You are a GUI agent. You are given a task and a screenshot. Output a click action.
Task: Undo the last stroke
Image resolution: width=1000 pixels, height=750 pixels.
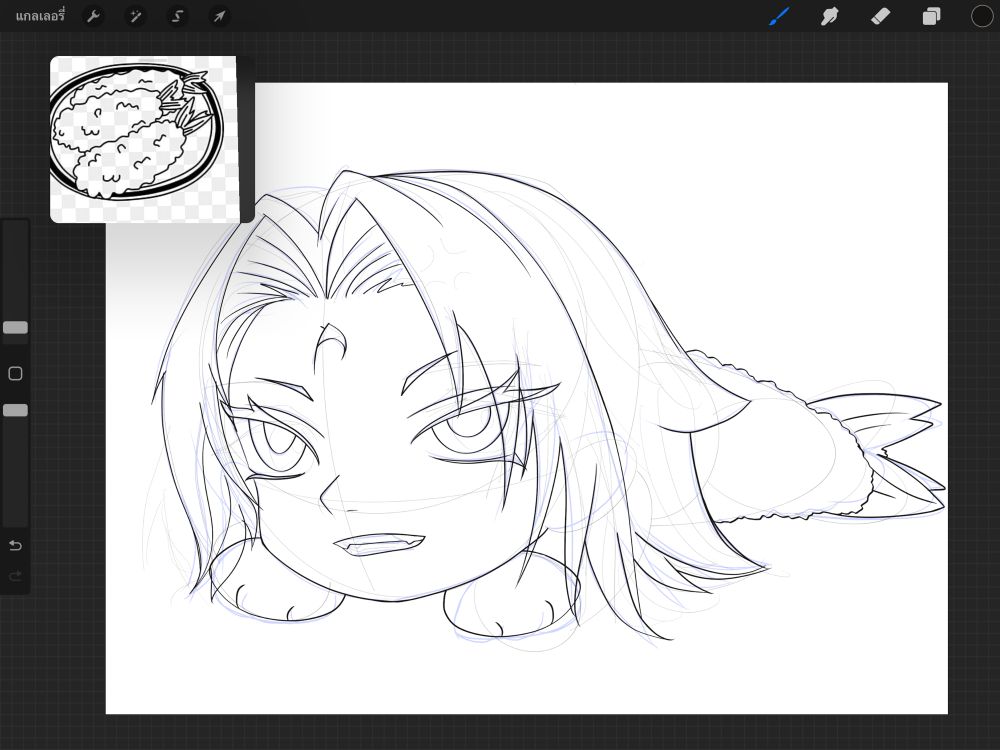point(15,545)
